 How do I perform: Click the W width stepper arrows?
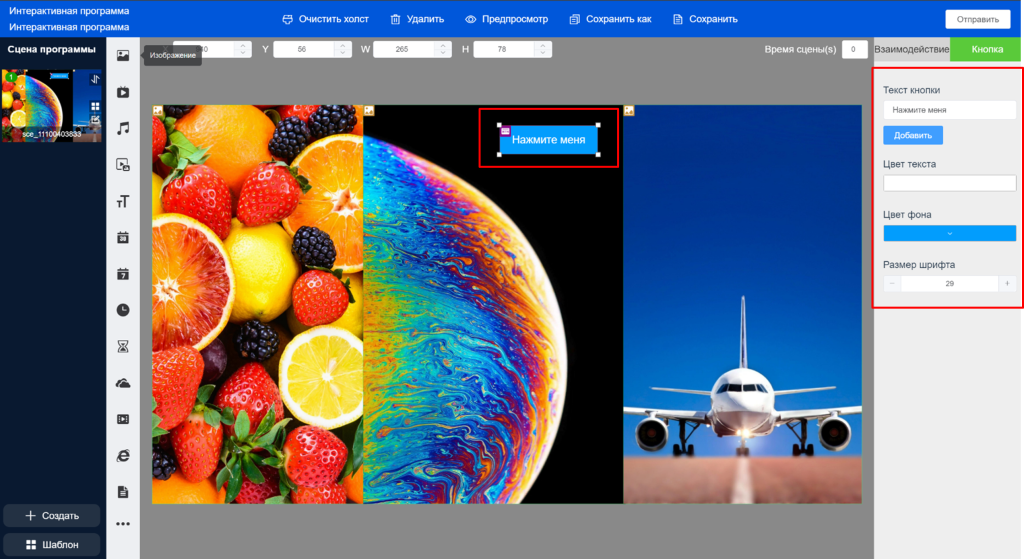click(442, 49)
